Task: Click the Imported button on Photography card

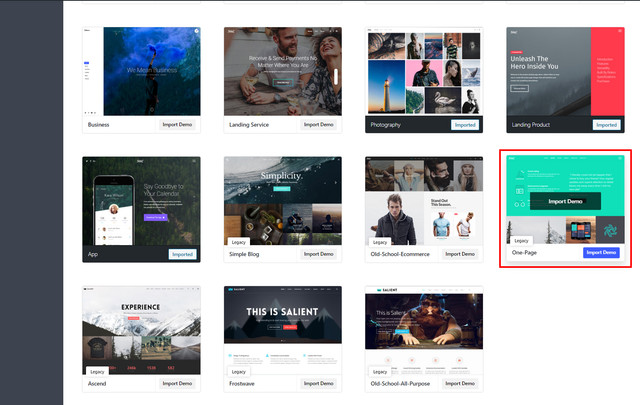Action: coord(465,125)
